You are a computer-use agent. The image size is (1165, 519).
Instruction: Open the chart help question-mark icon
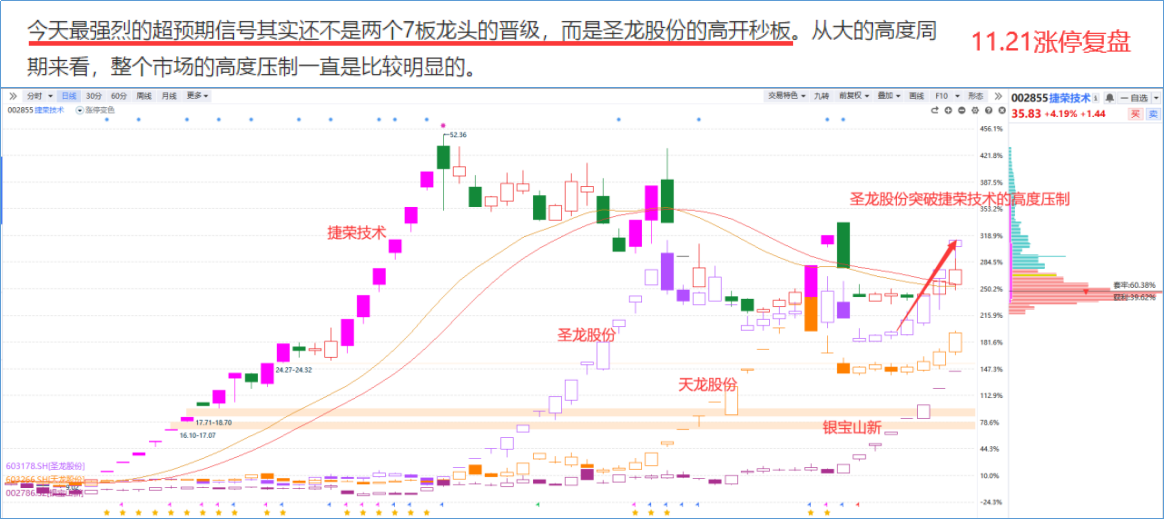[x=988, y=110]
